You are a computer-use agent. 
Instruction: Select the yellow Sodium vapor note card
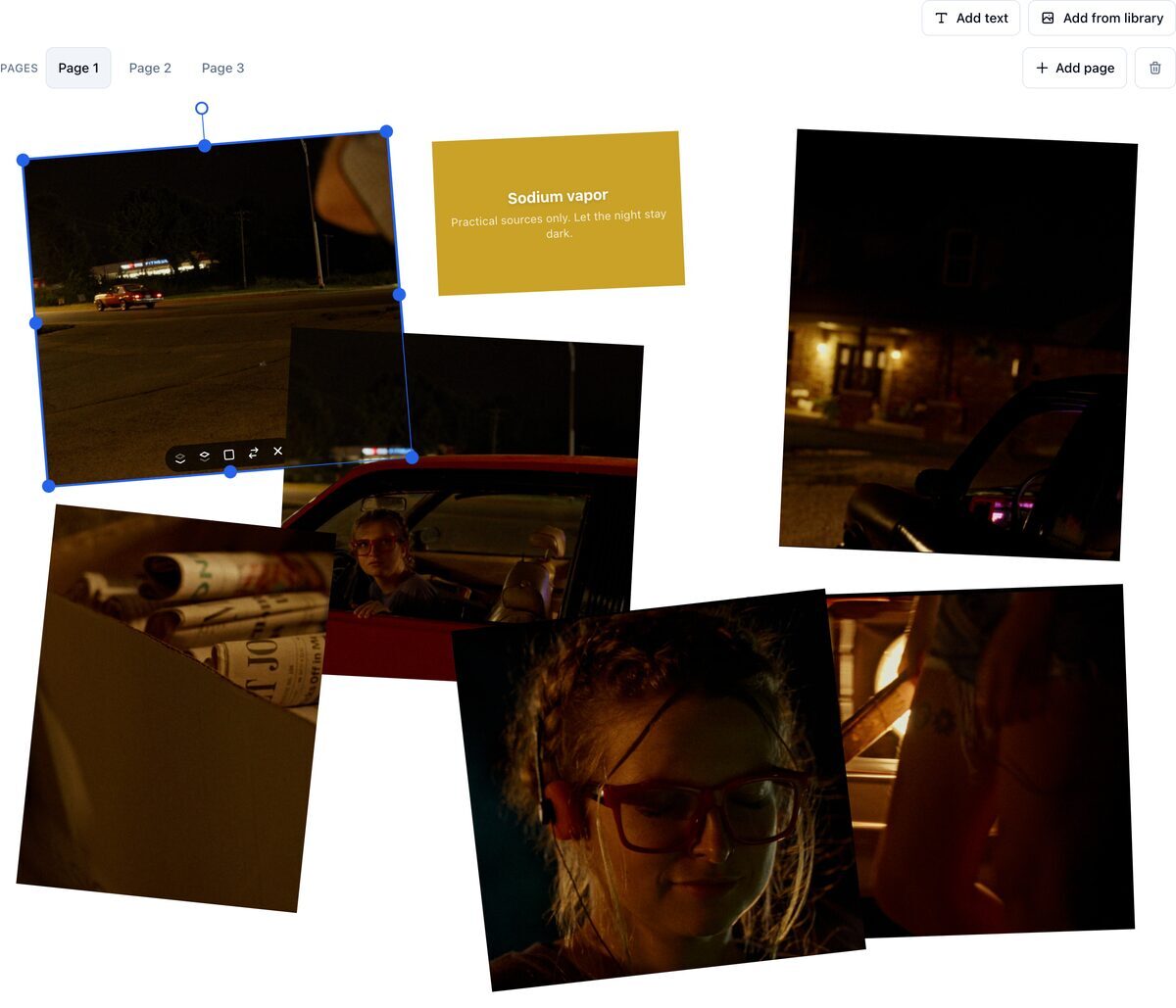coord(559,214)
